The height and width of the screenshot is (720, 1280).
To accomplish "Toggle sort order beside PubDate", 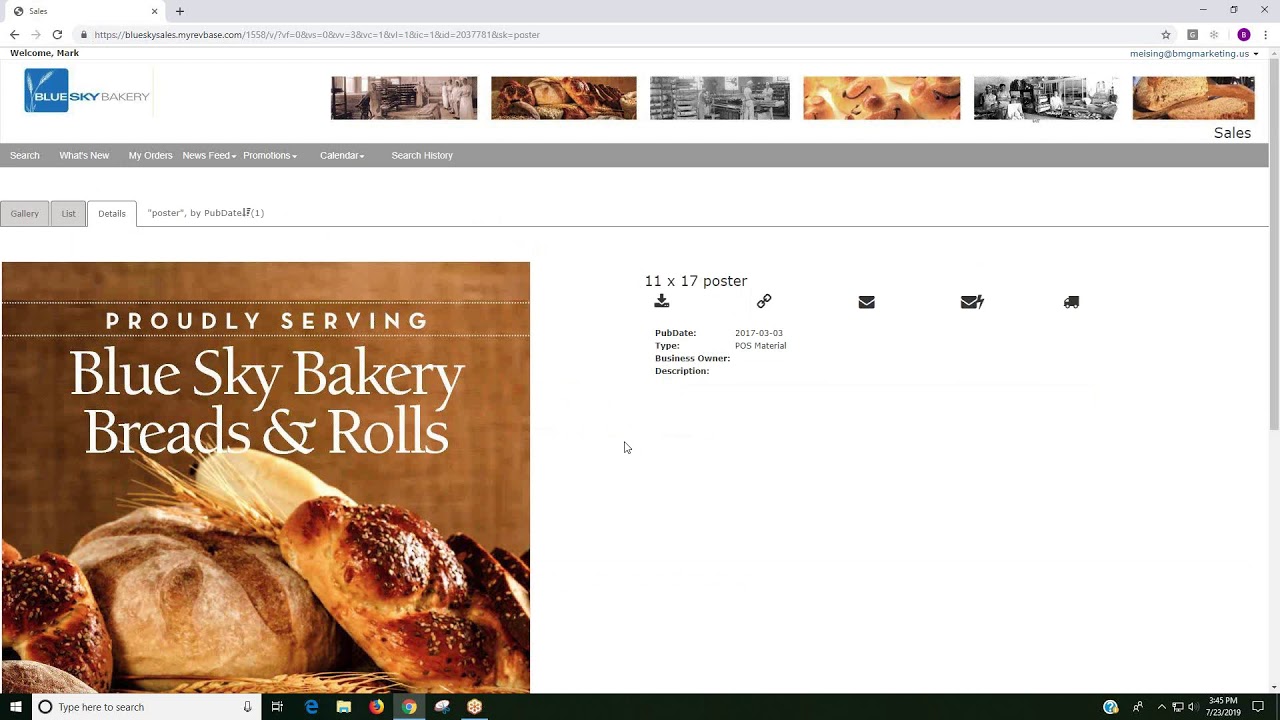I will [247, 212].
